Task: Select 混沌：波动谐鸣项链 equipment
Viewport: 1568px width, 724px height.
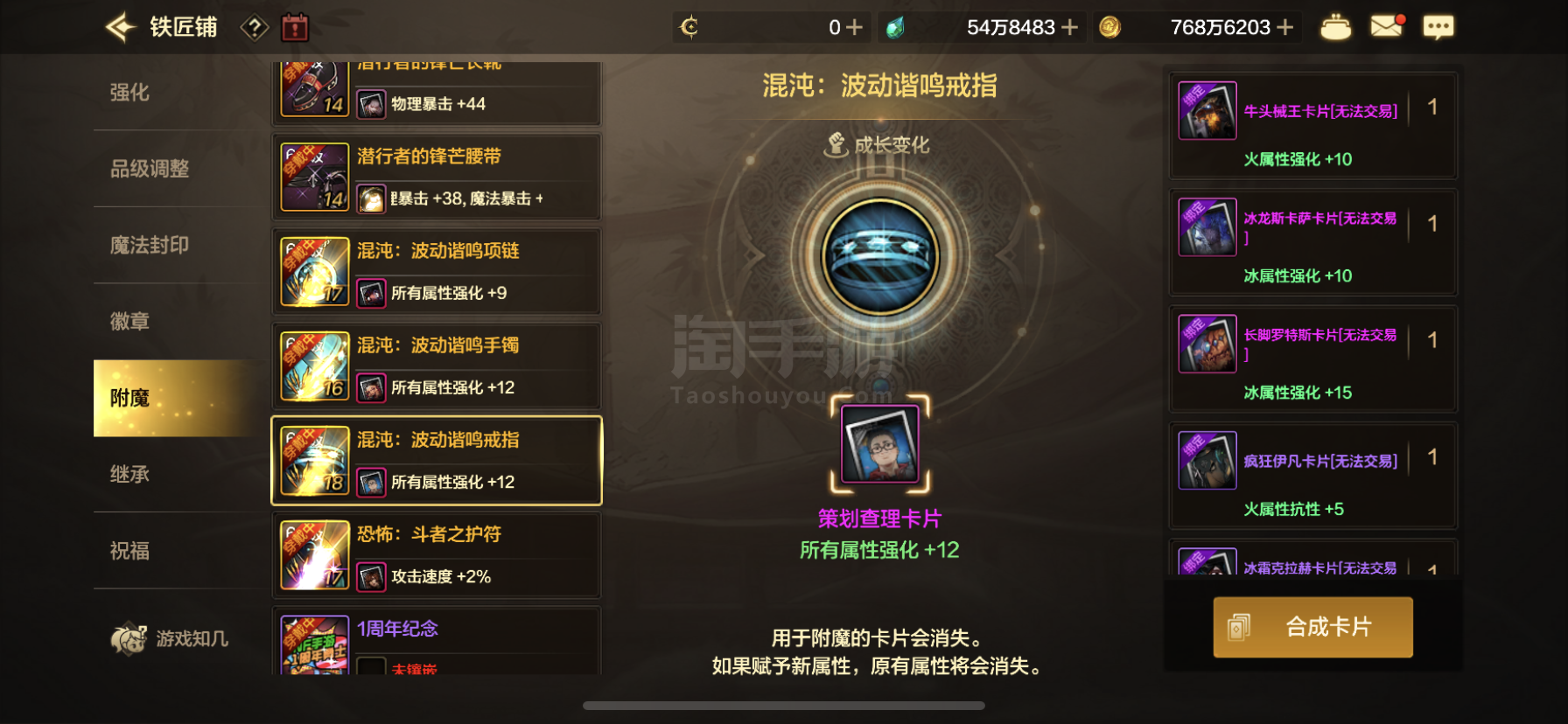Action: (437, 272)
